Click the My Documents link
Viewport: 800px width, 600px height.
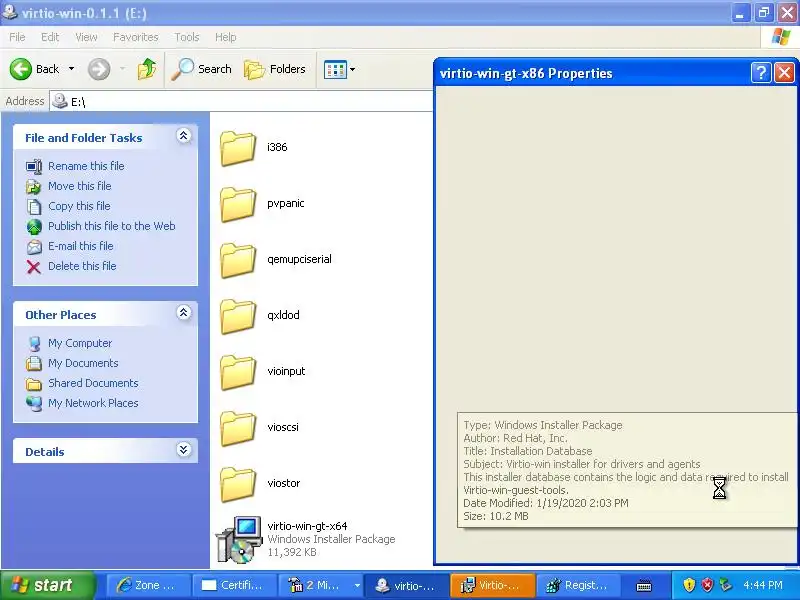(x=83, y=363)
